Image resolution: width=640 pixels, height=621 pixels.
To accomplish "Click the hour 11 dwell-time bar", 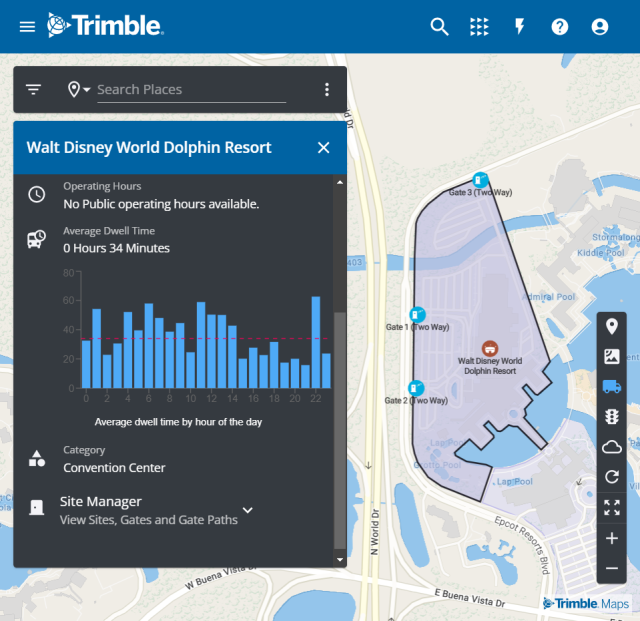I will (201, 345).
